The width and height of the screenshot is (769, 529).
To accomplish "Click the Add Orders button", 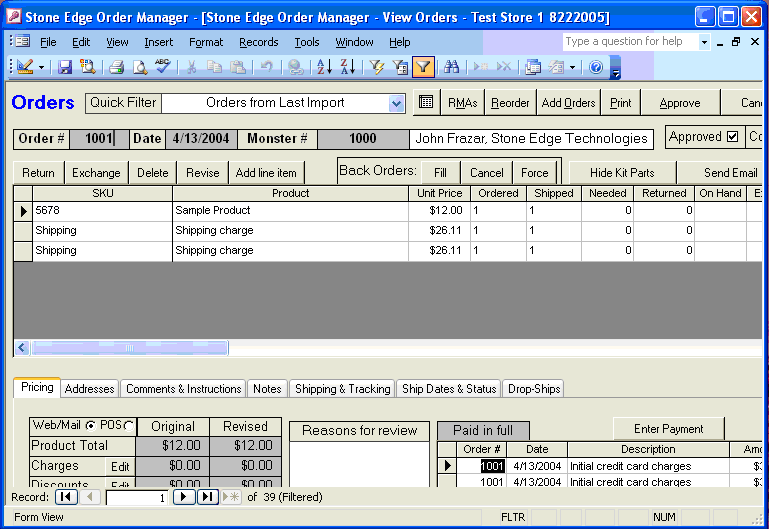I will (x=568, y=102).
